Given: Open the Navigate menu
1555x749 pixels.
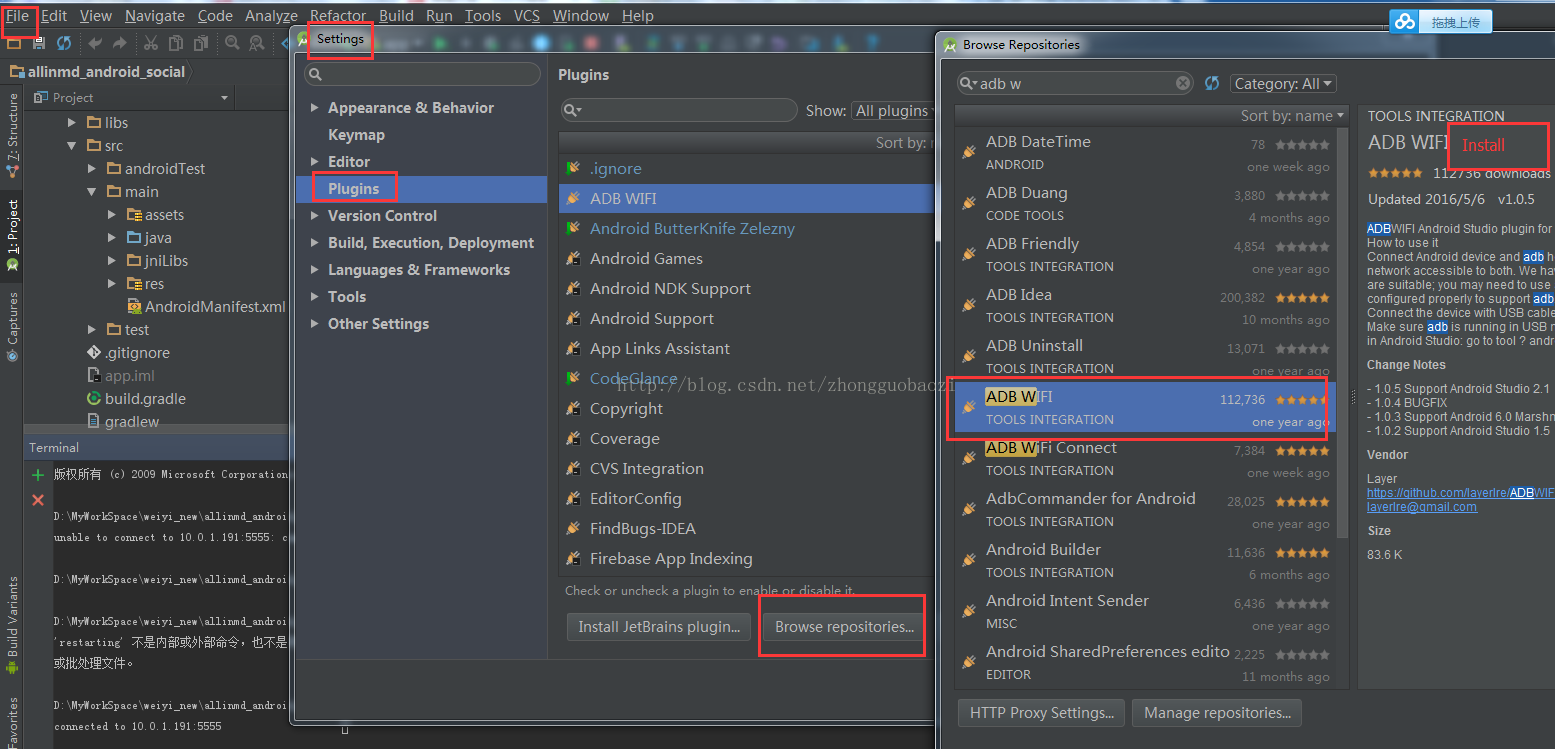Looking at the screenshot, I should coord(155,15).
